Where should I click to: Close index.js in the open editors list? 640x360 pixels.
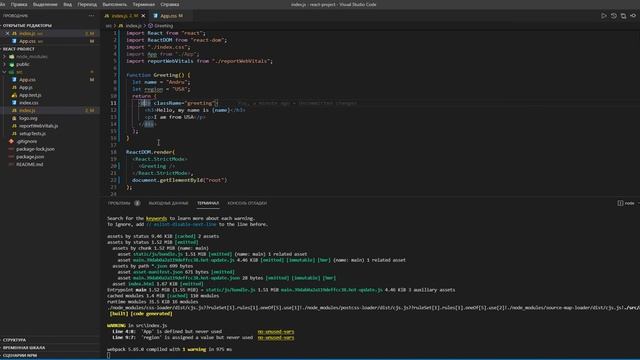click(7, 33)
